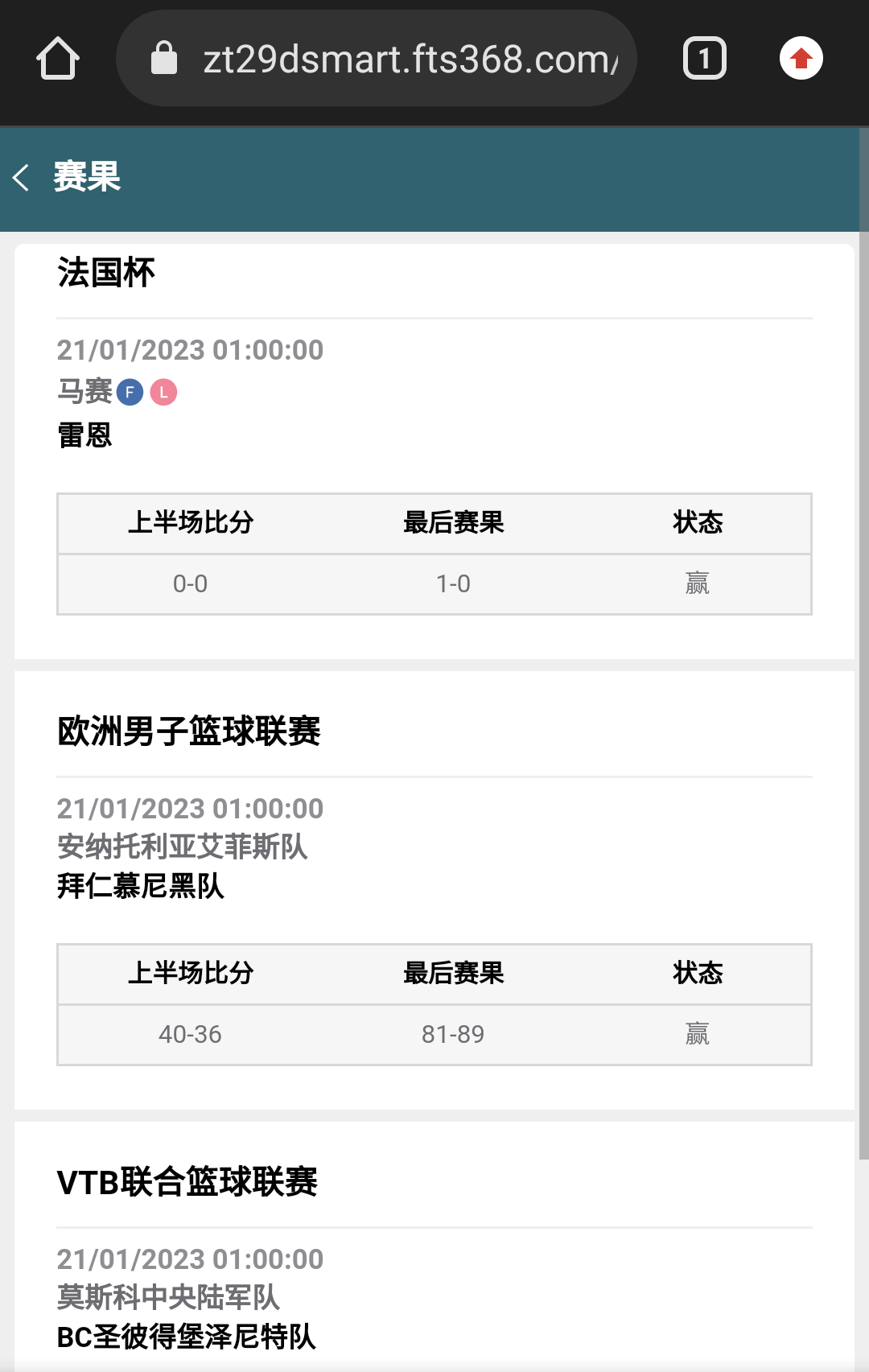Select the 法国杯 league heading
Image resolution: width=869 pixels, height=1372 pixels.
tap(106, 273)
